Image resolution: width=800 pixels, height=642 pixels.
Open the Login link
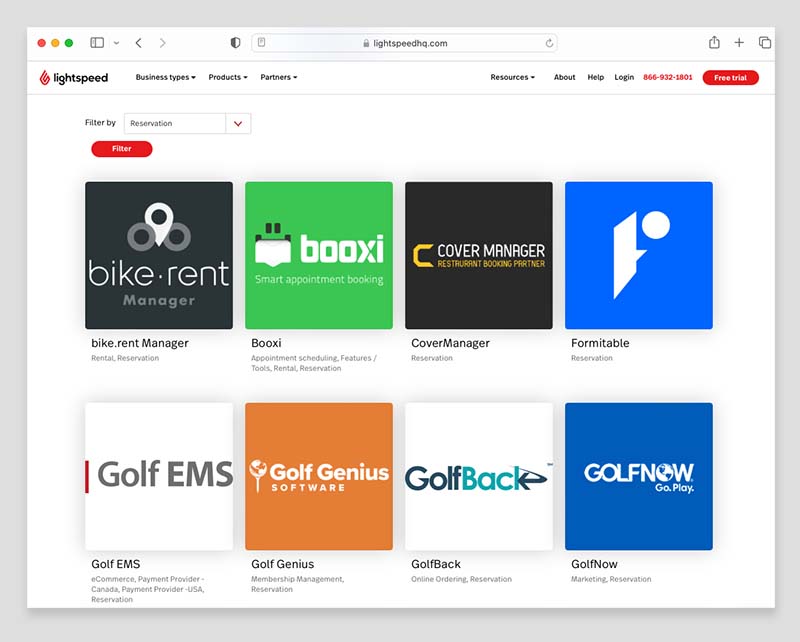[x=624, y=77]
